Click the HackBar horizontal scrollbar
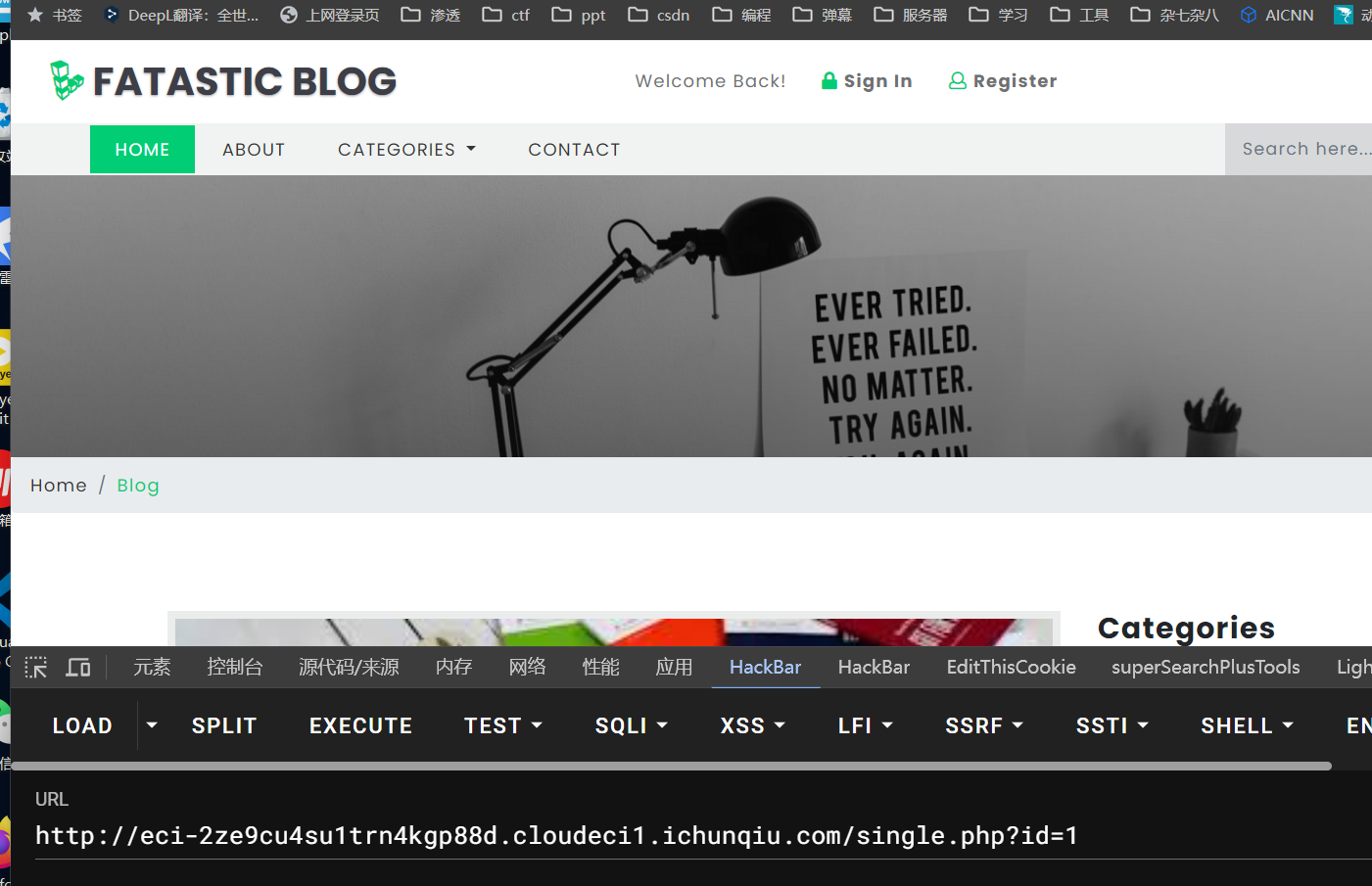Image resolution: width=1372 pixels, height=886 pixels. tap(671, 766)
